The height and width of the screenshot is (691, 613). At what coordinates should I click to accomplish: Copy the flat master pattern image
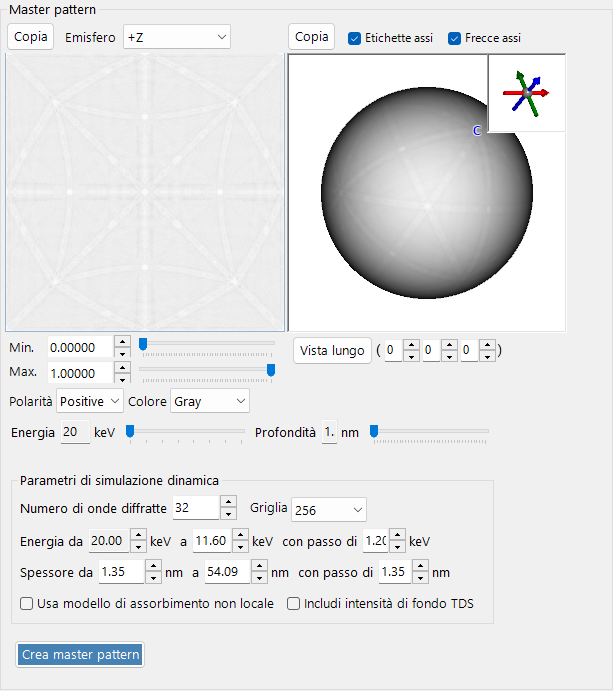coord(30,37)
